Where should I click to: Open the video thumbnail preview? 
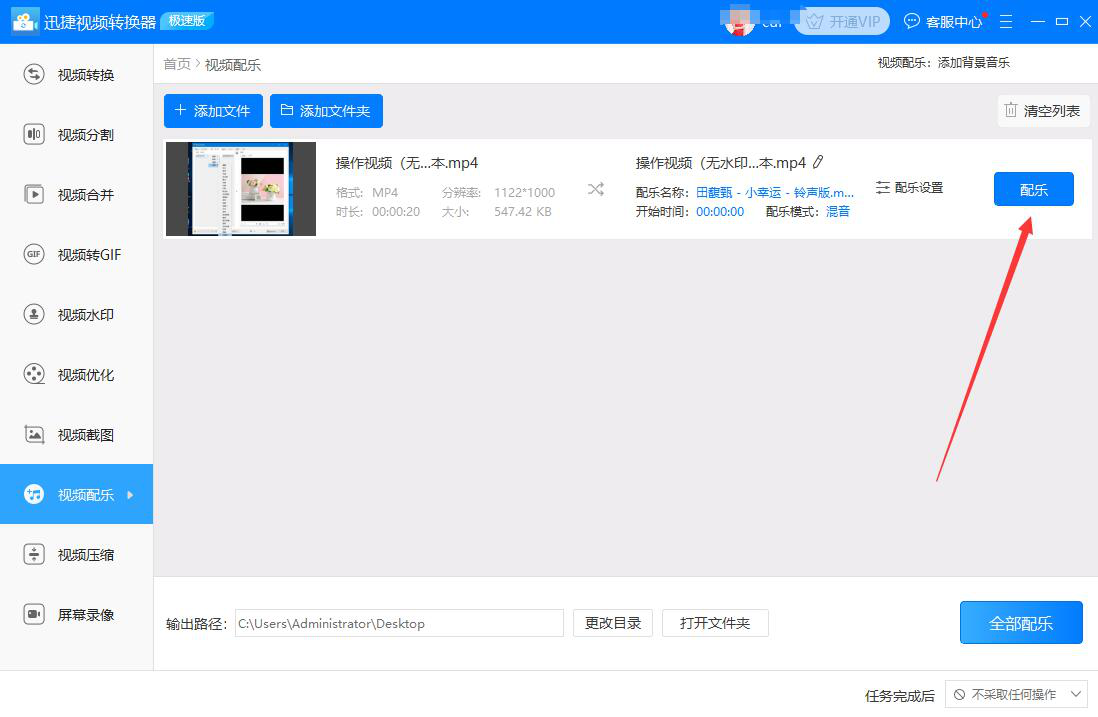click(241, 189)
